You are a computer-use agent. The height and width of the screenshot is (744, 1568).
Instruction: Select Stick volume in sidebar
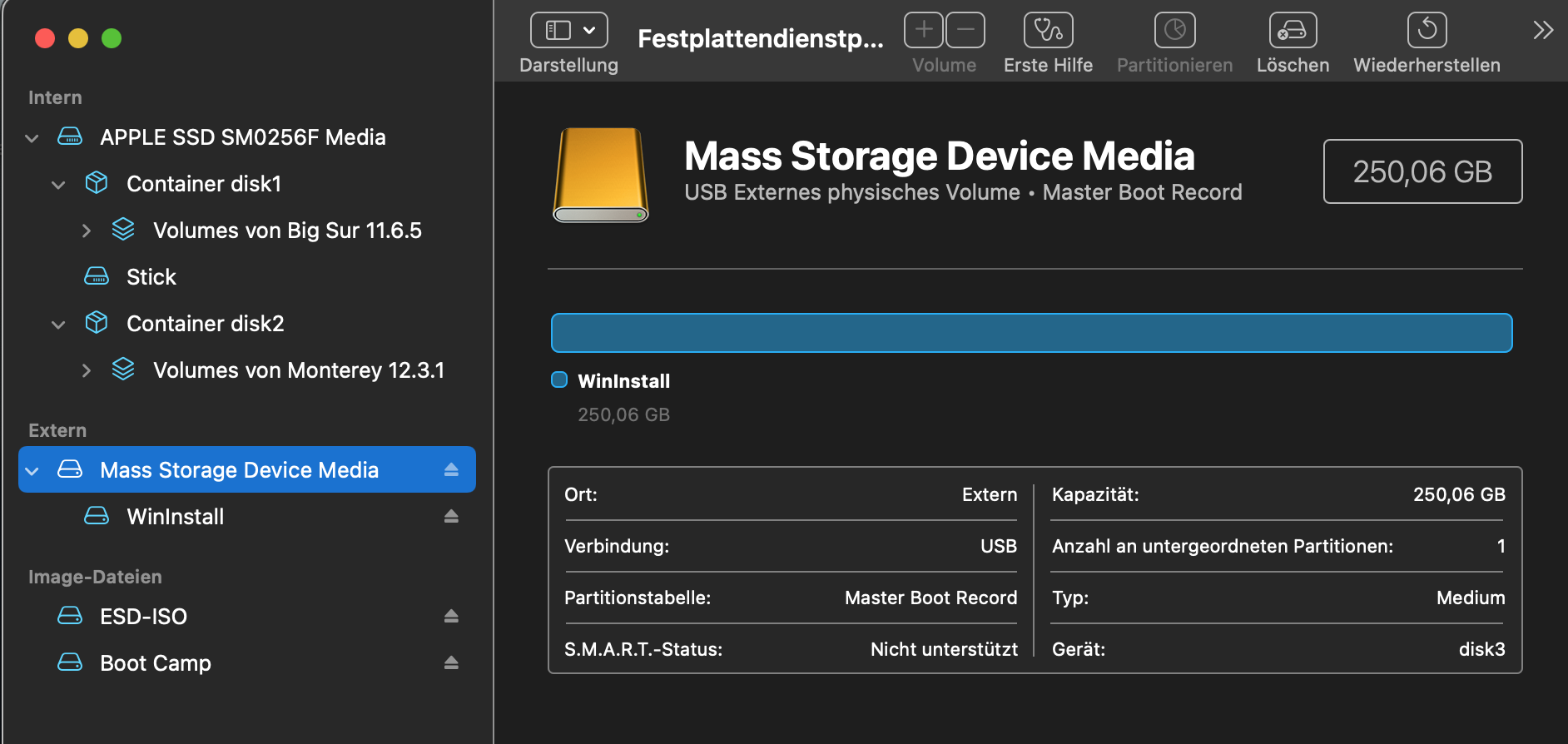click(x=151, y=277)
